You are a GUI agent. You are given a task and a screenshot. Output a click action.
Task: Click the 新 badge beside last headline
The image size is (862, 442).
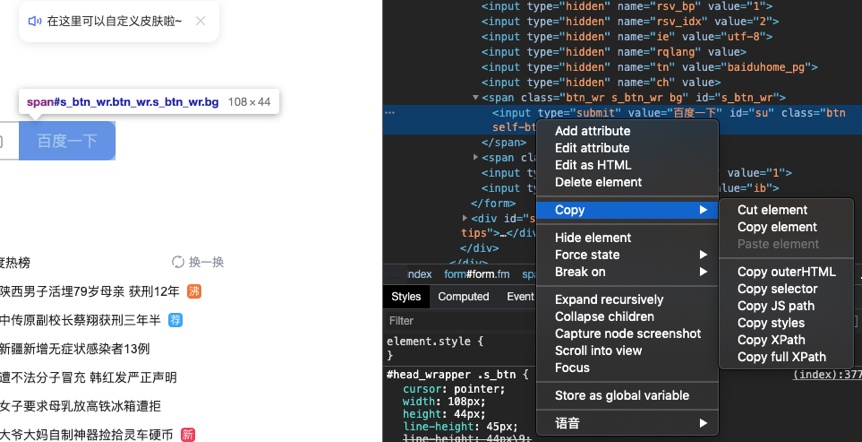[x=187, y=434]
